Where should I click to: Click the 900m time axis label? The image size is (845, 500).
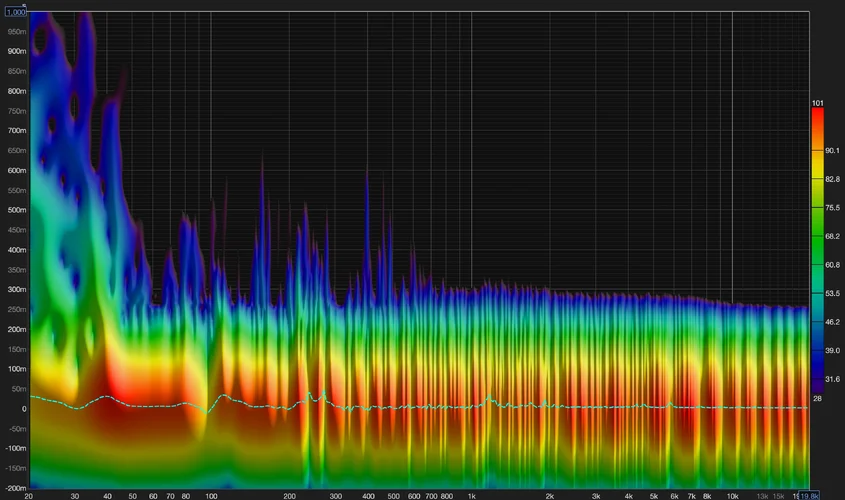pyautogui.click(x=15, y=51)
